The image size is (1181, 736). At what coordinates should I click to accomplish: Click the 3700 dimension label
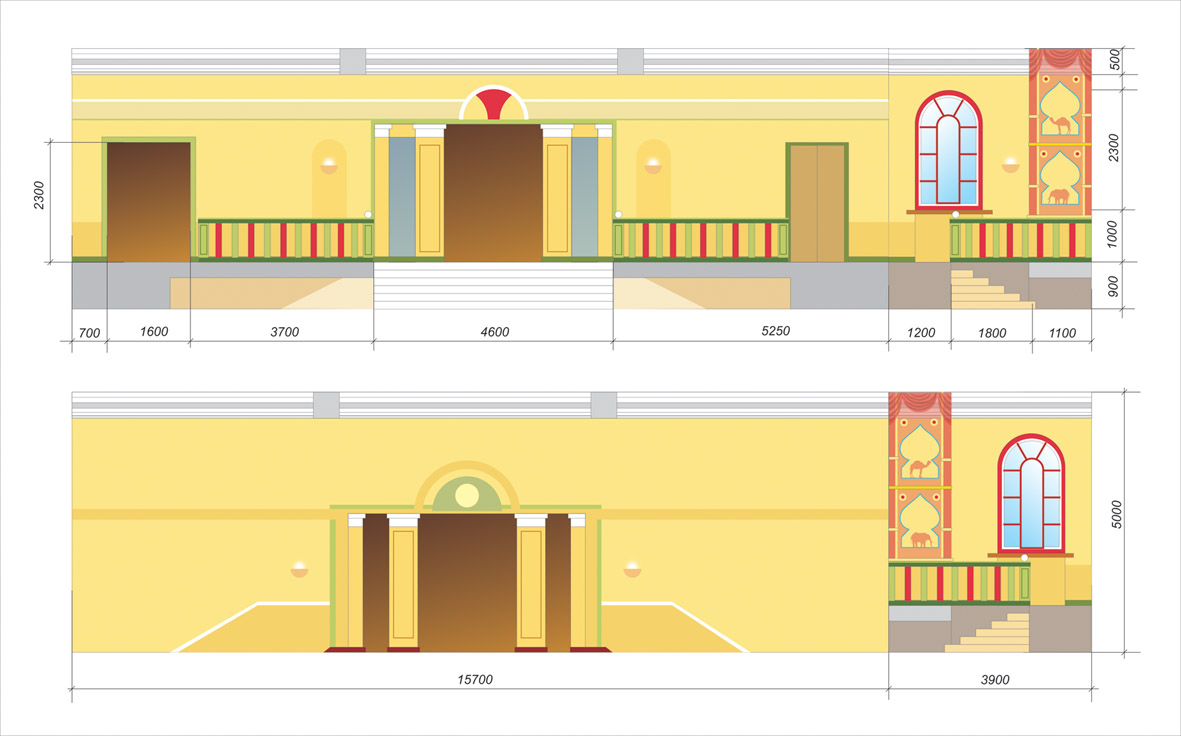pyautogui.click(x=283, y=332)
